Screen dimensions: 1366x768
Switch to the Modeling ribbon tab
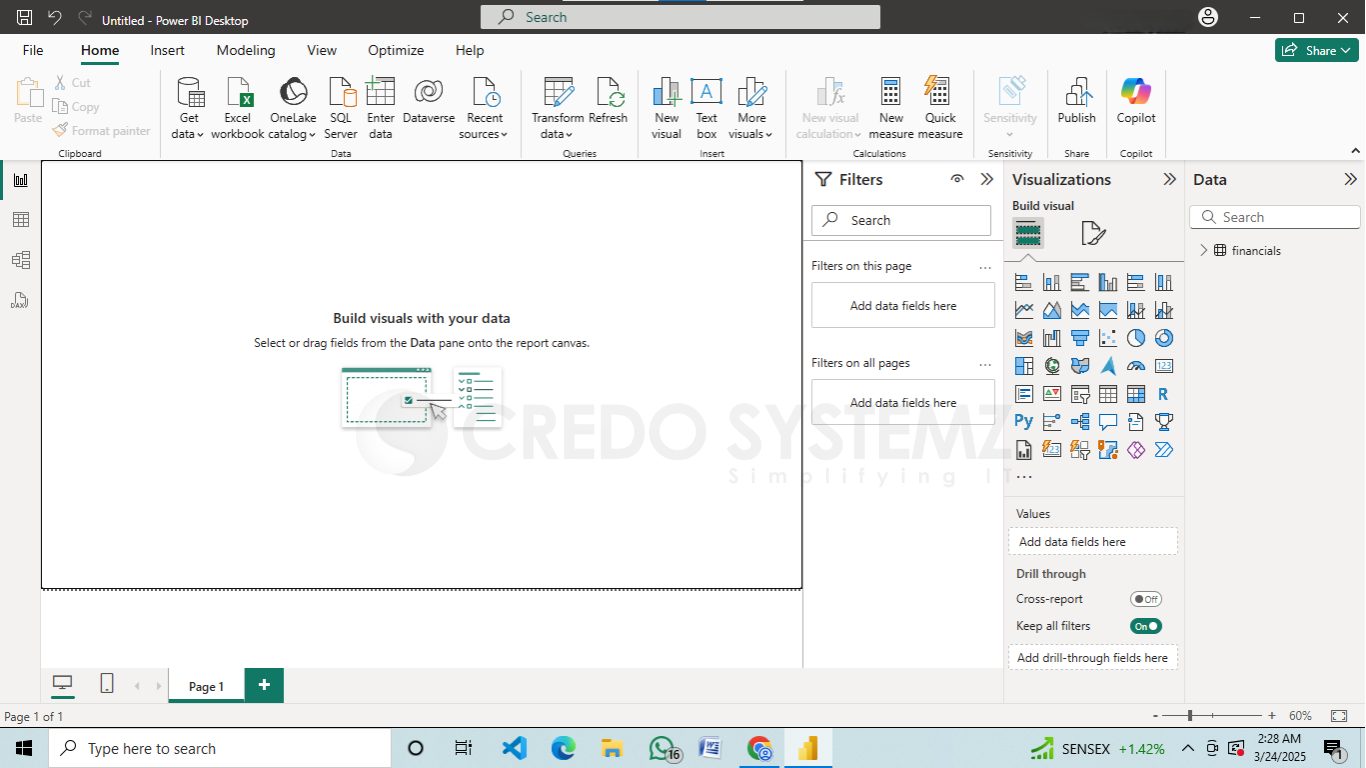click(x=246, y=50)
